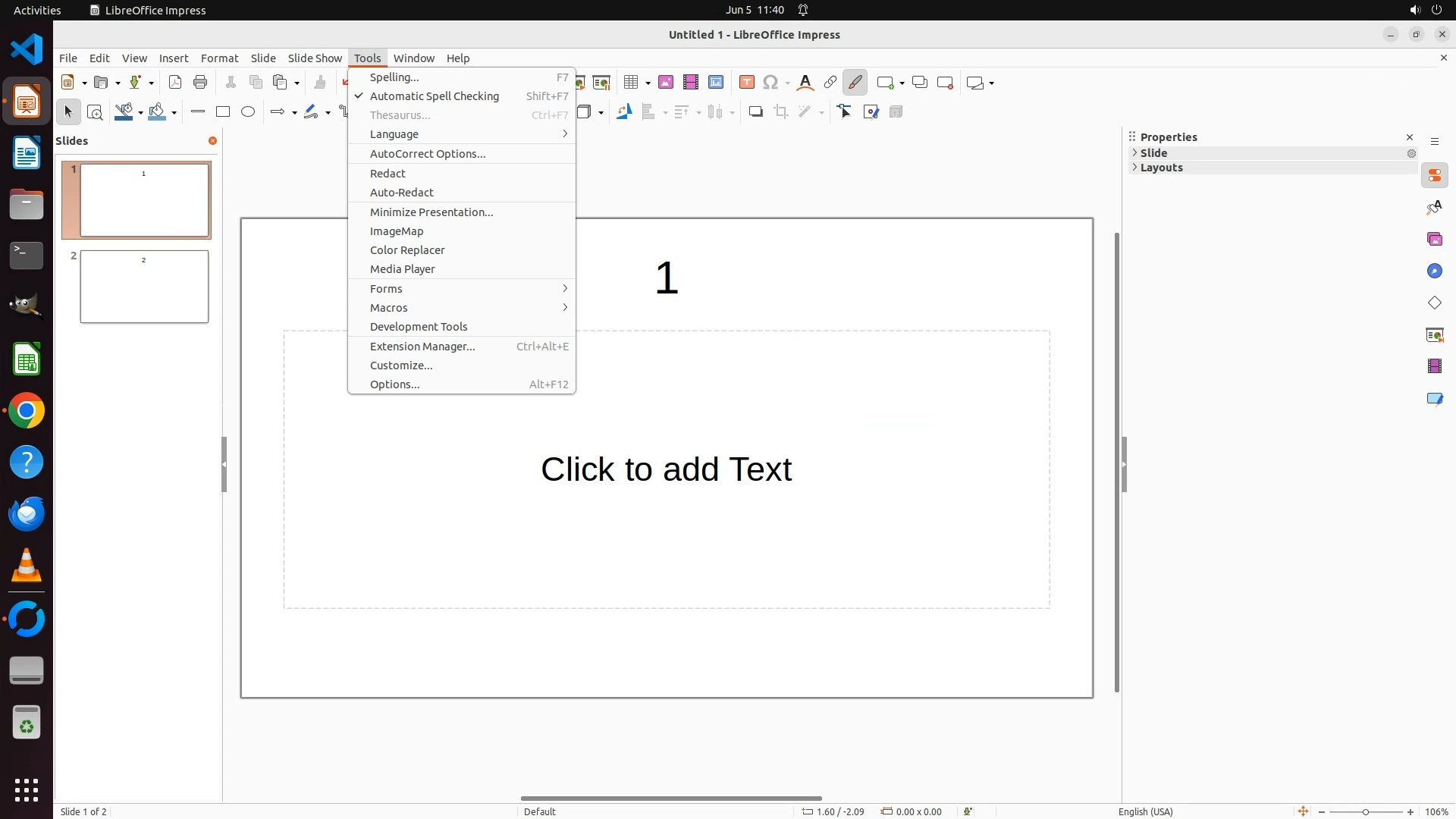Select slide 2 thumbnail in Slides panel
This screenshot has width=1456, height=819.
[x=144, y=287]
